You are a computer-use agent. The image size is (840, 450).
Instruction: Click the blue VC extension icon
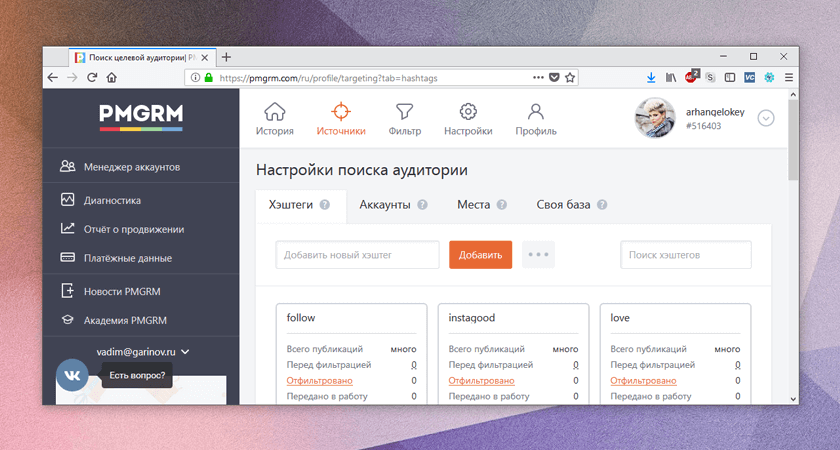click(x=749, y=78)
